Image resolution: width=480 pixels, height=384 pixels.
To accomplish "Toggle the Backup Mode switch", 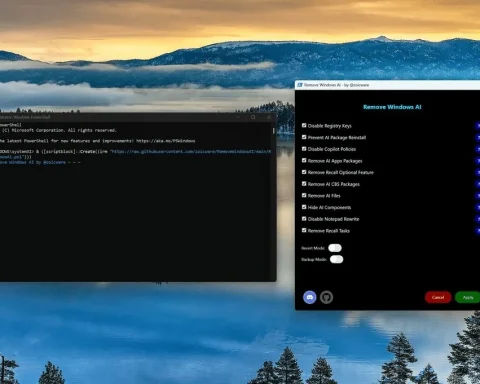I will click(x=336, y=259).
